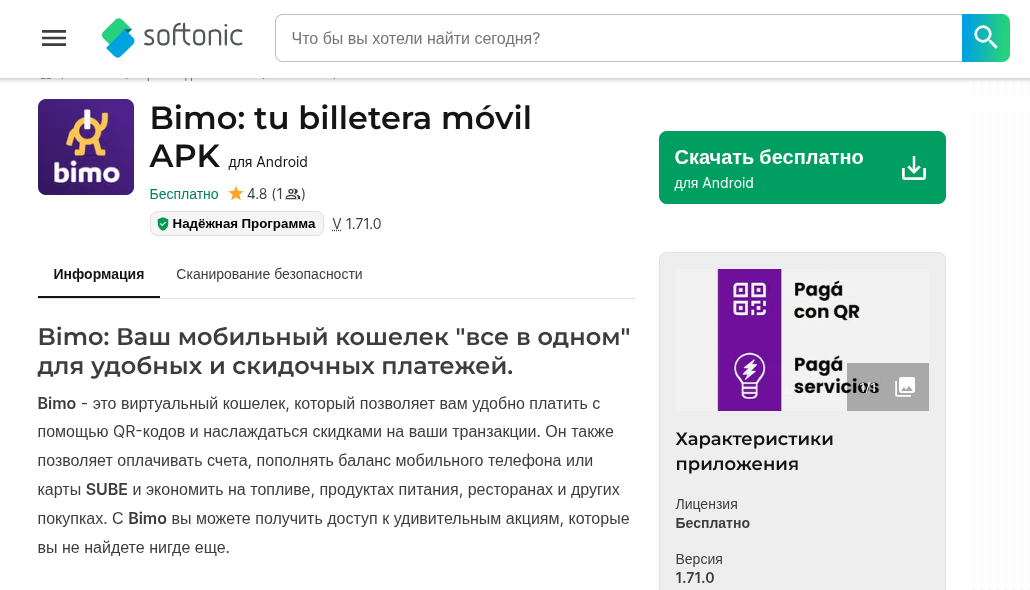Click the user votes people icon

[293, 194]
